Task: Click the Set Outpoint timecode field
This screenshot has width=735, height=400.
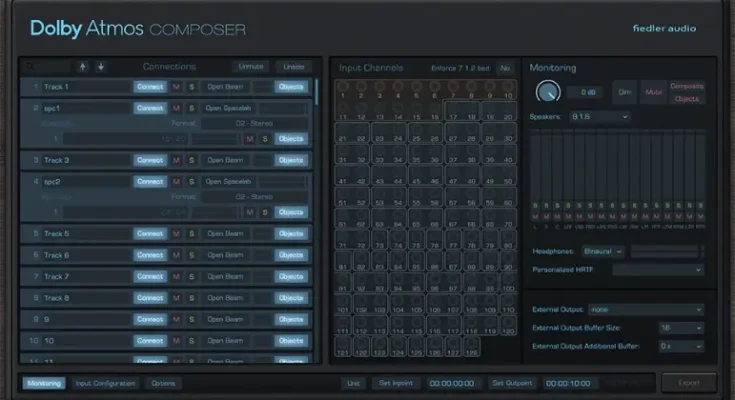Action: pyautogui.click(x=567, y=383)
